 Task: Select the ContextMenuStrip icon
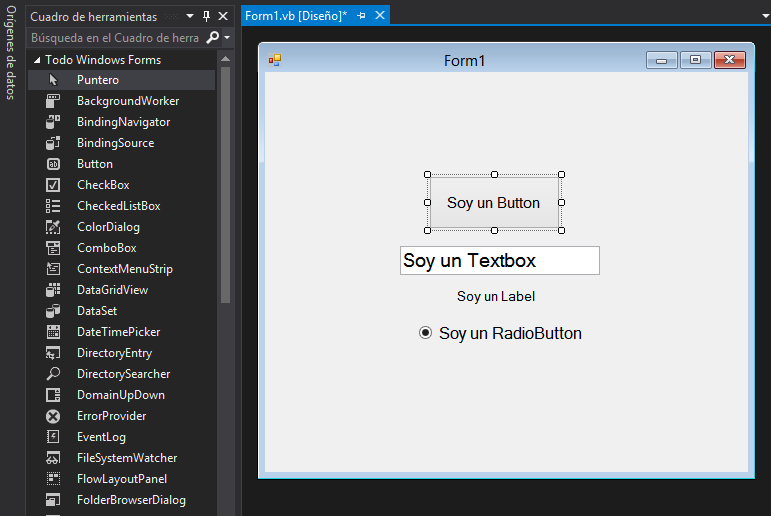coord(53,269)
